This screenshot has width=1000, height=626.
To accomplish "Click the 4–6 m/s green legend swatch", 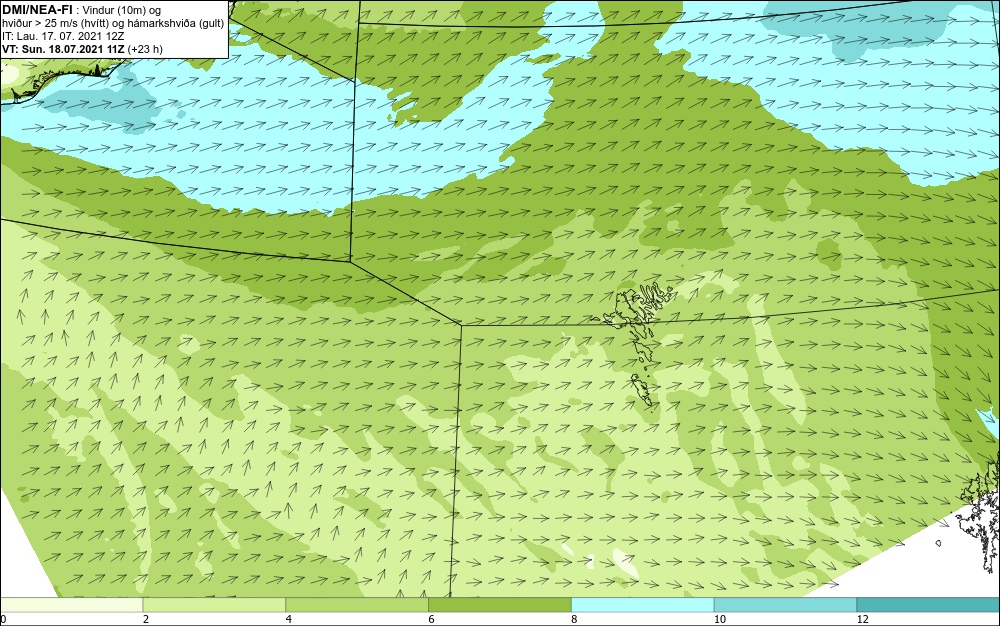I will point(357,605).
